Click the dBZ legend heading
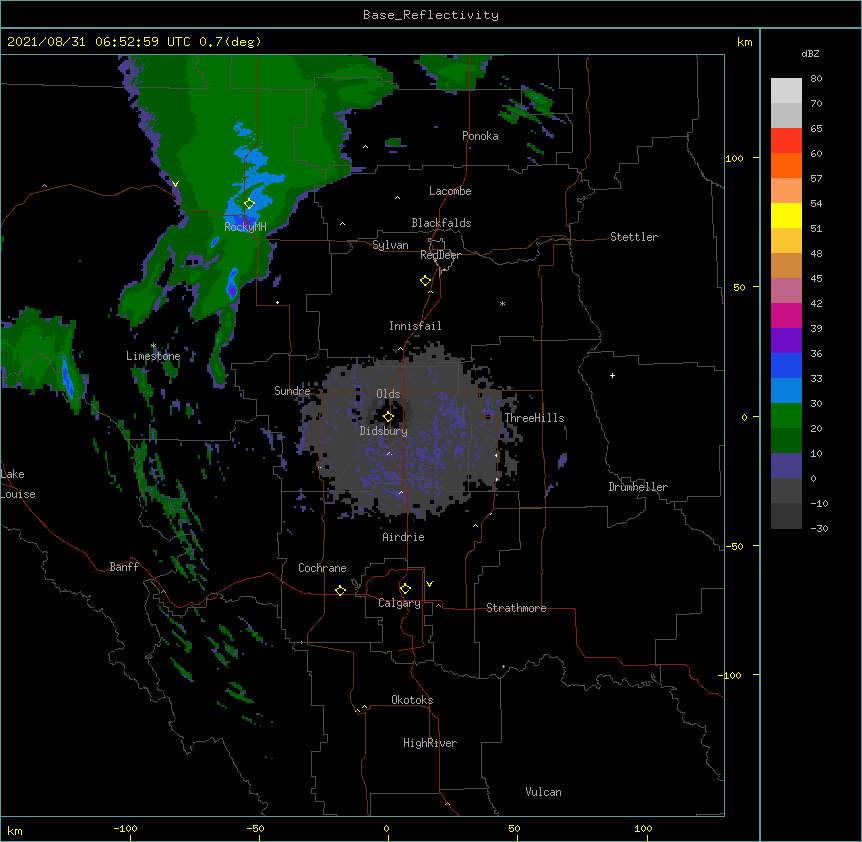The width and height of the screenshot is (862, 842). [810, 53]
